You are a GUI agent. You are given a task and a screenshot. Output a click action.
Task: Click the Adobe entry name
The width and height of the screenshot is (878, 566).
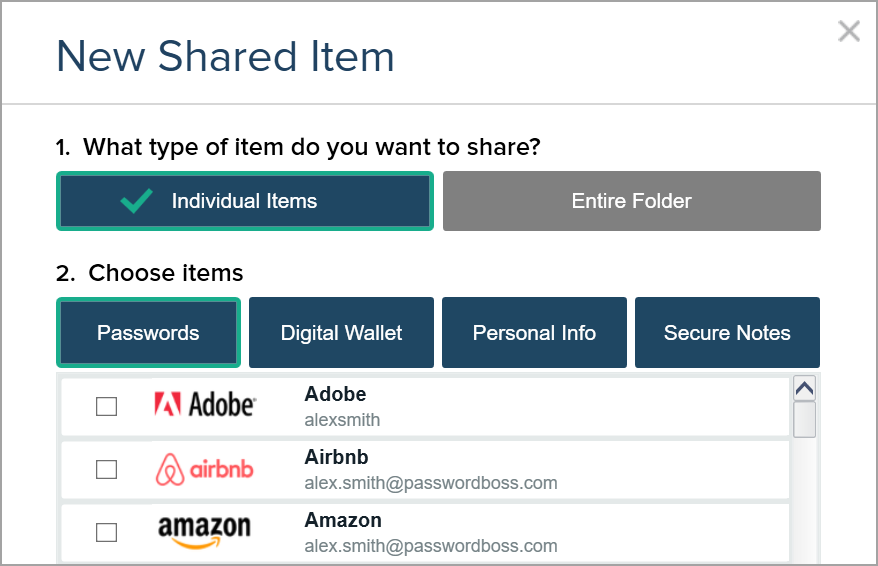pyautogui.click(x=335, y=394)
